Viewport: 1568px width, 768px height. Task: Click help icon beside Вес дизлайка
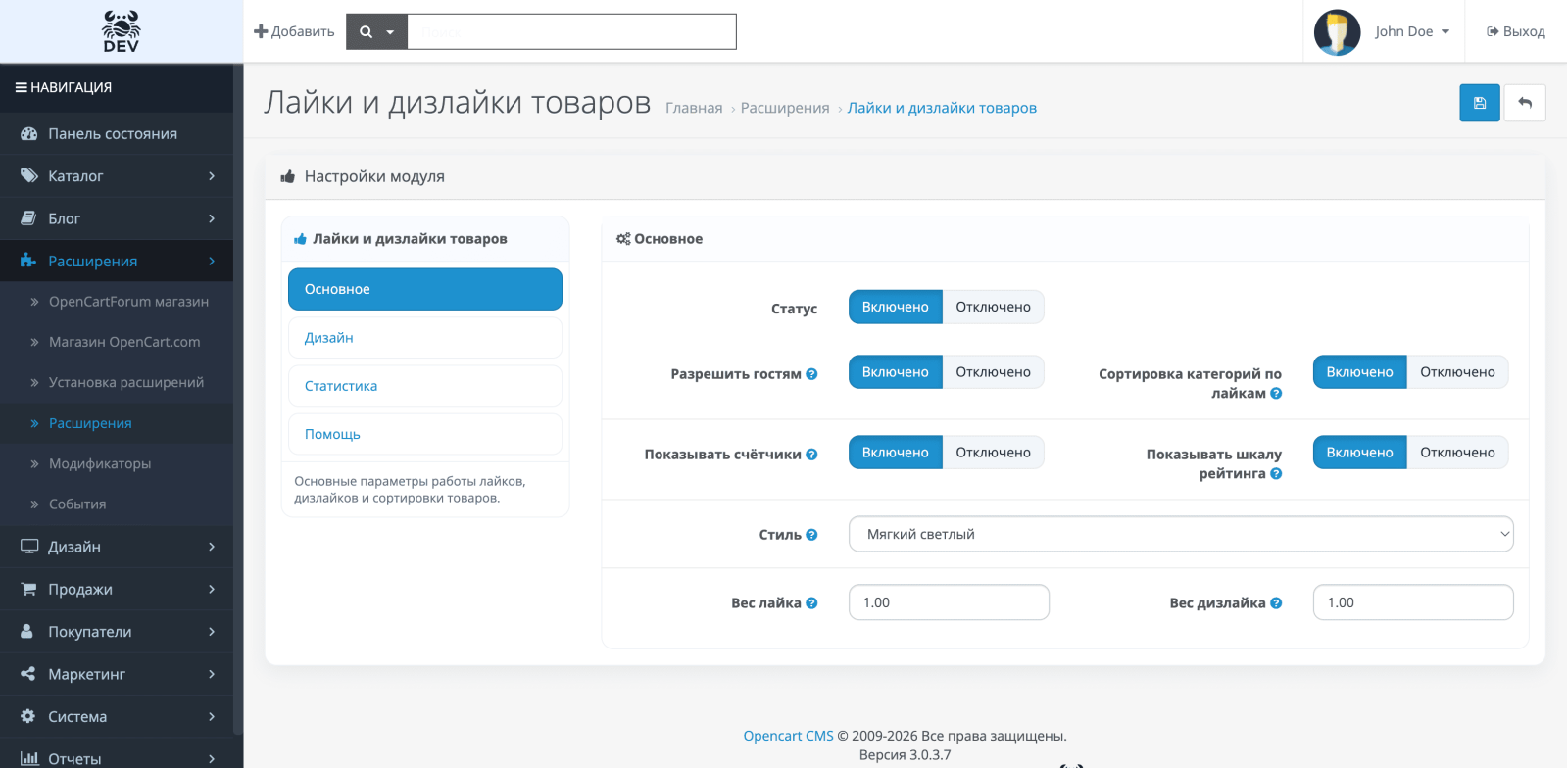coord(1276,603)
